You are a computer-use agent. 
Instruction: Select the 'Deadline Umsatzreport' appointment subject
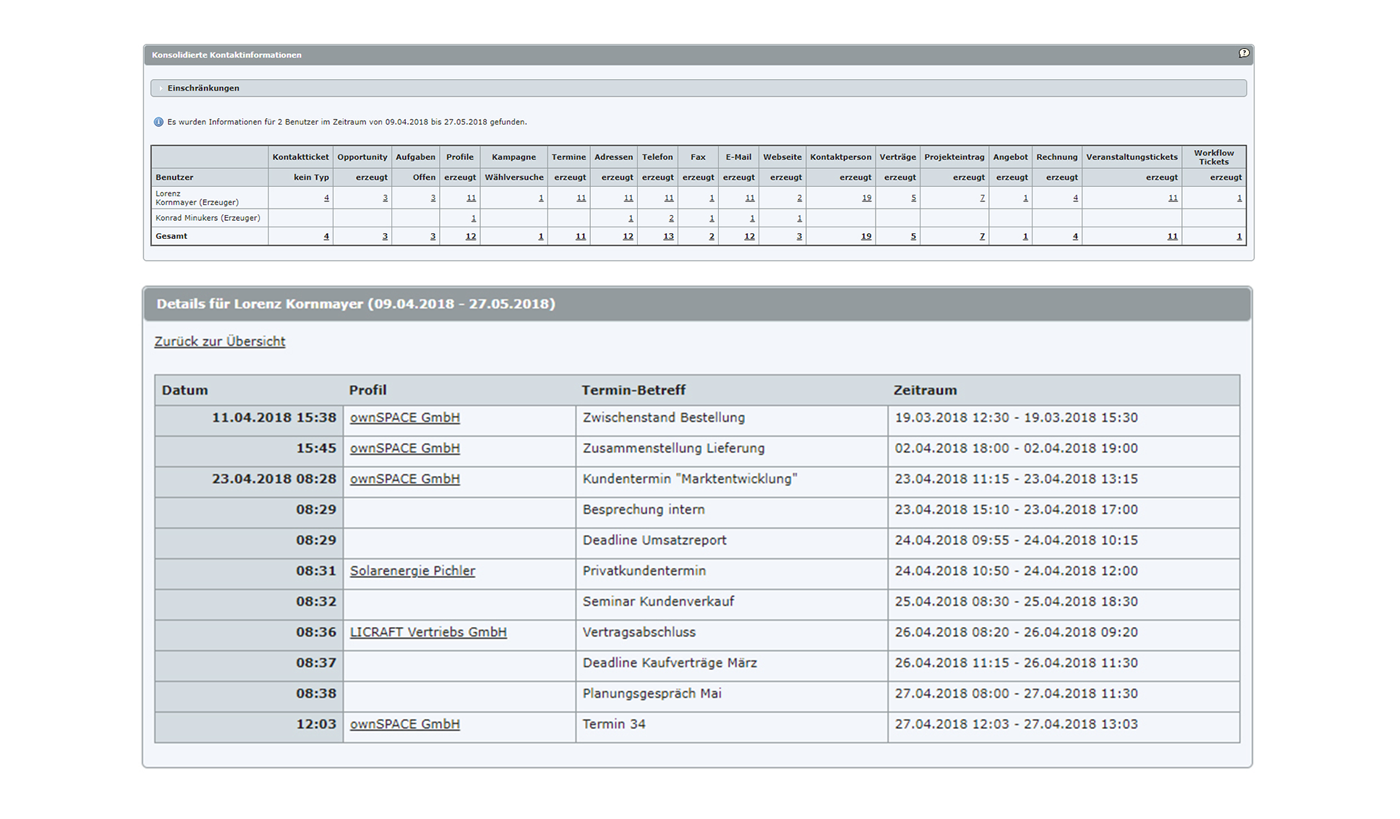[655, 541]
